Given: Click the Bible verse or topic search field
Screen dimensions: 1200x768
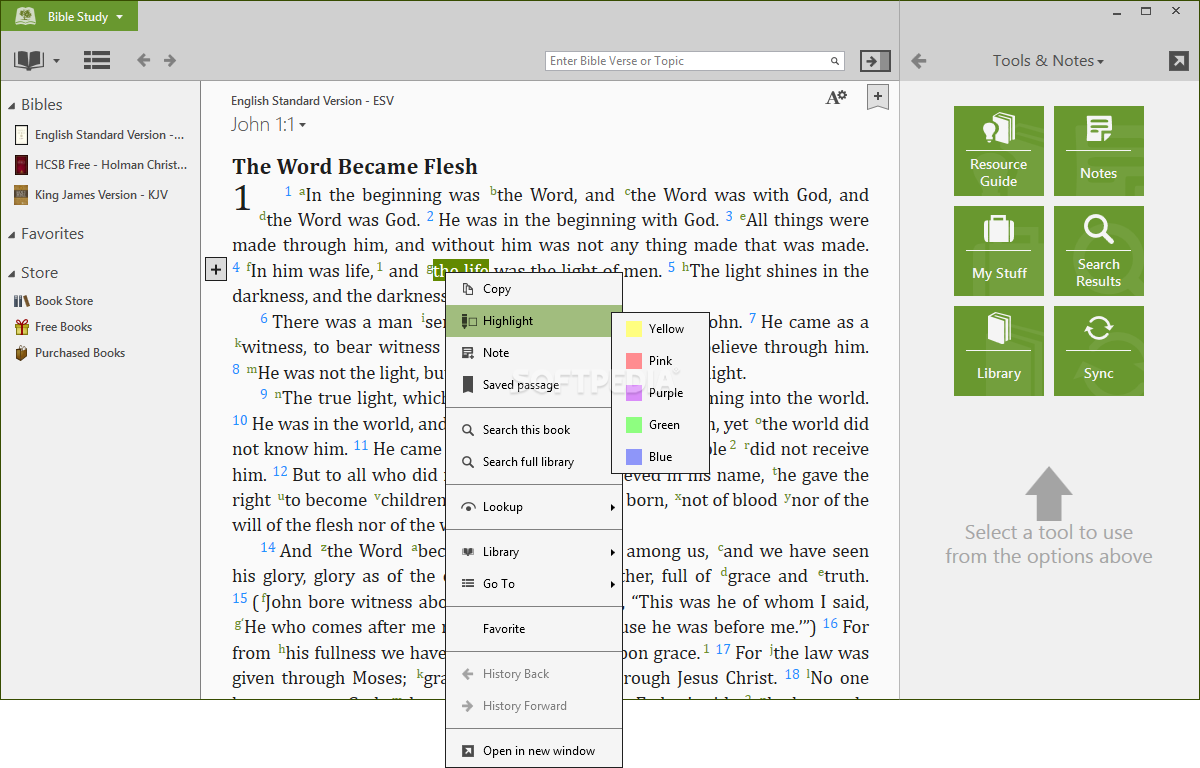Looking at the screenshot, I should (694, 61).
